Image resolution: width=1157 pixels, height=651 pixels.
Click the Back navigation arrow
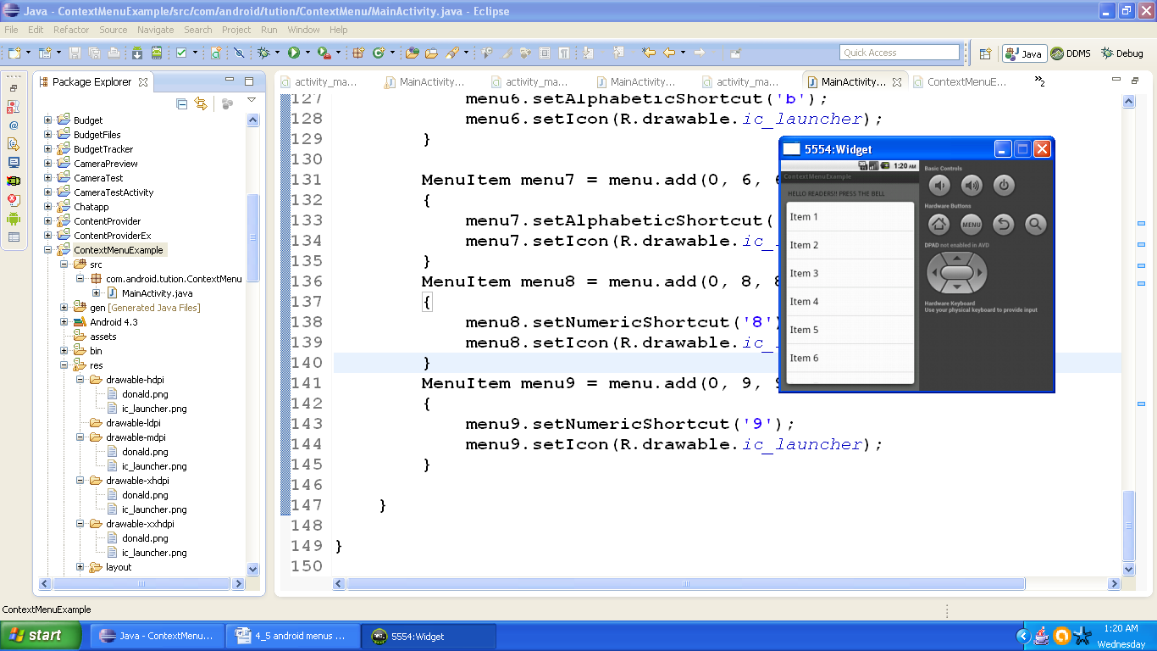pyautogui.click(x=669, y=52)
